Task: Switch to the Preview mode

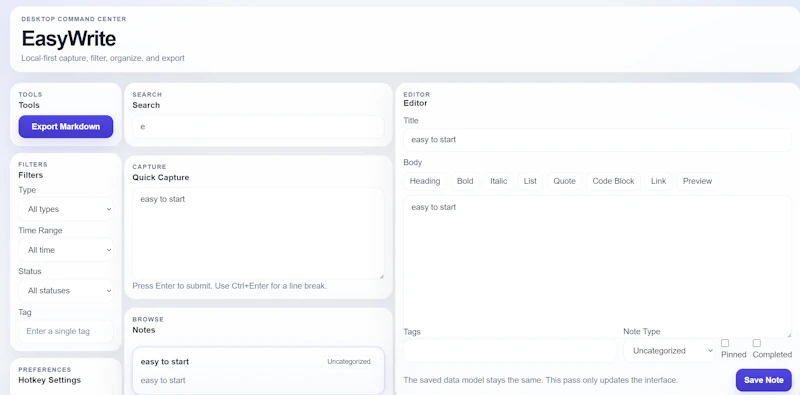Action: click(x=697, y=181)
